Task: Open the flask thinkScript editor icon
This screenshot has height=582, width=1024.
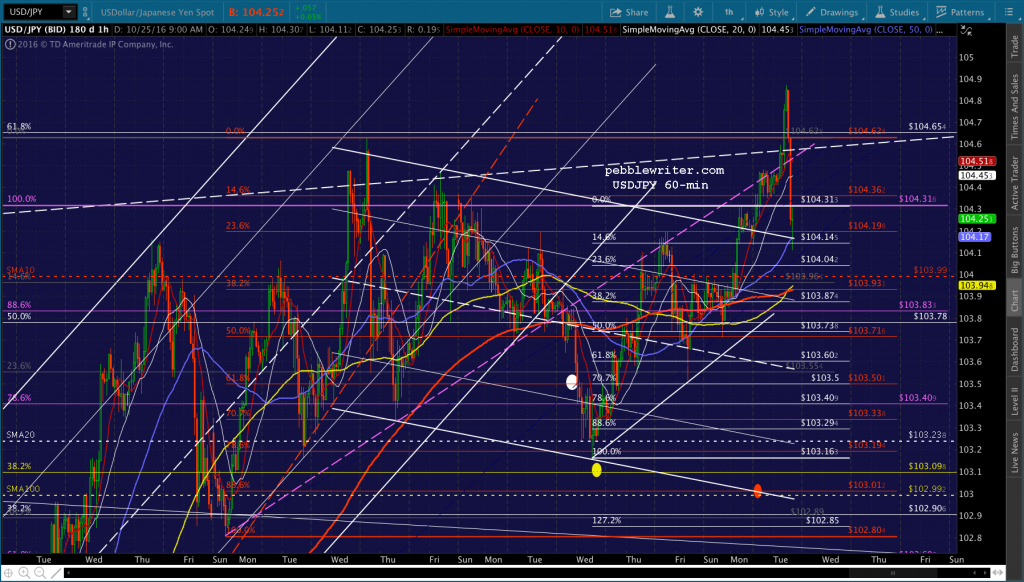Action: point(670,12)
